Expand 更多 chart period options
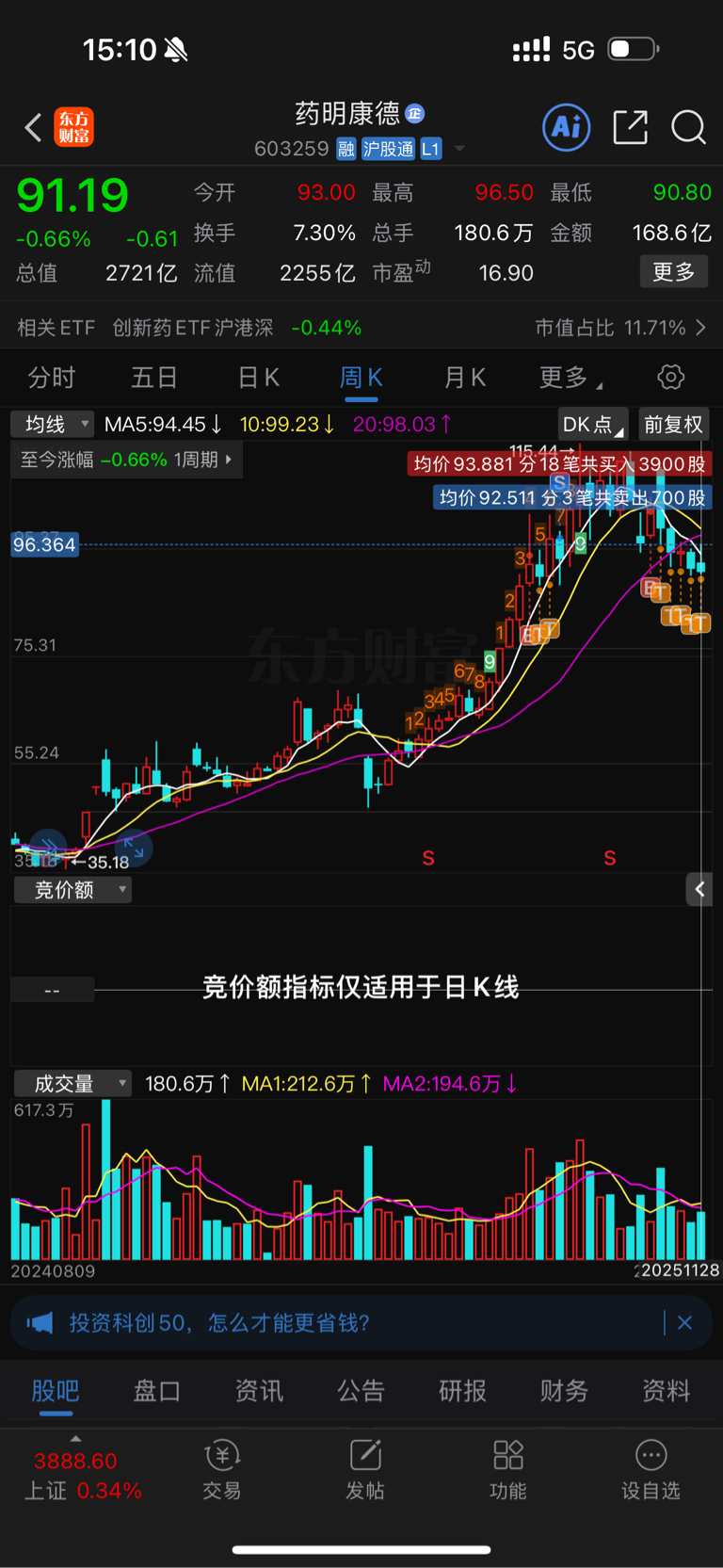723x1568 pixels. tap(570, 378)
